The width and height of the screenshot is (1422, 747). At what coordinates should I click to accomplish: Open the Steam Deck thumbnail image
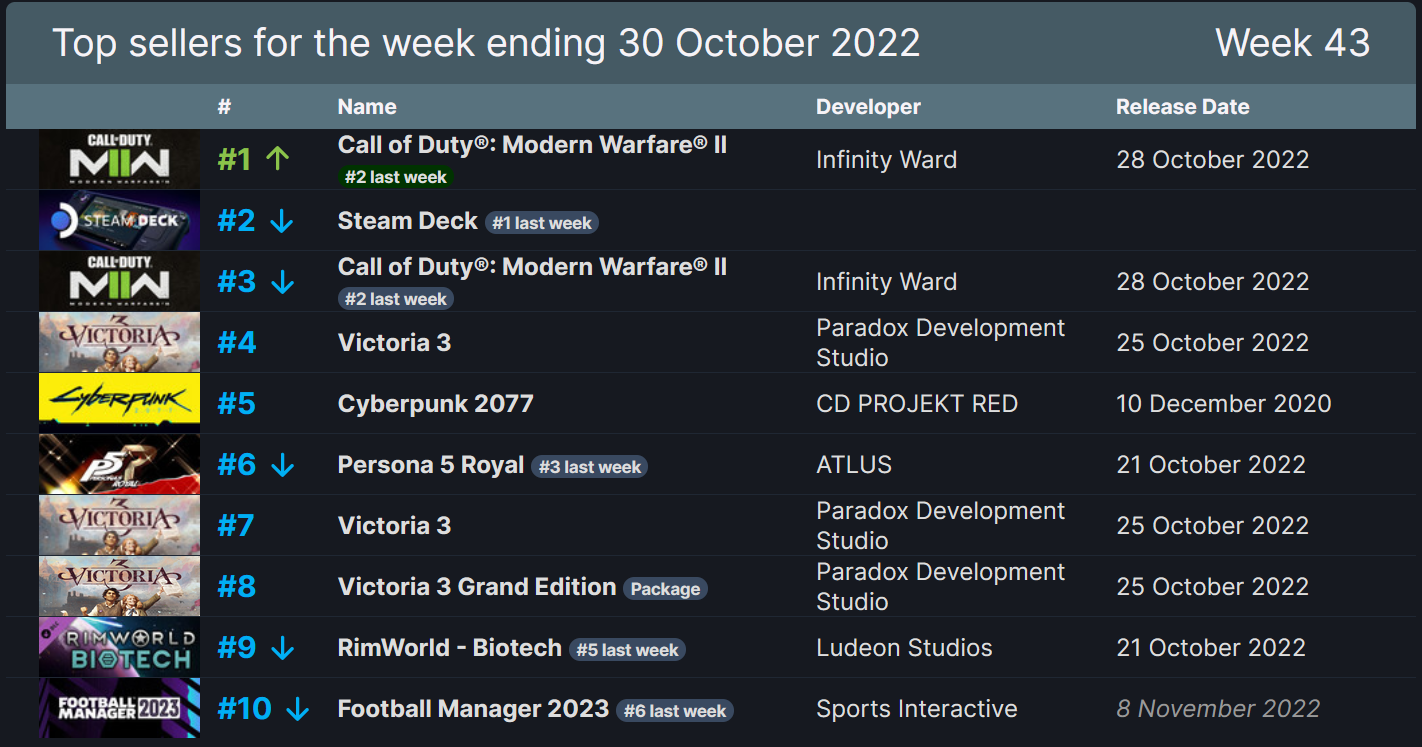(119, 220)
